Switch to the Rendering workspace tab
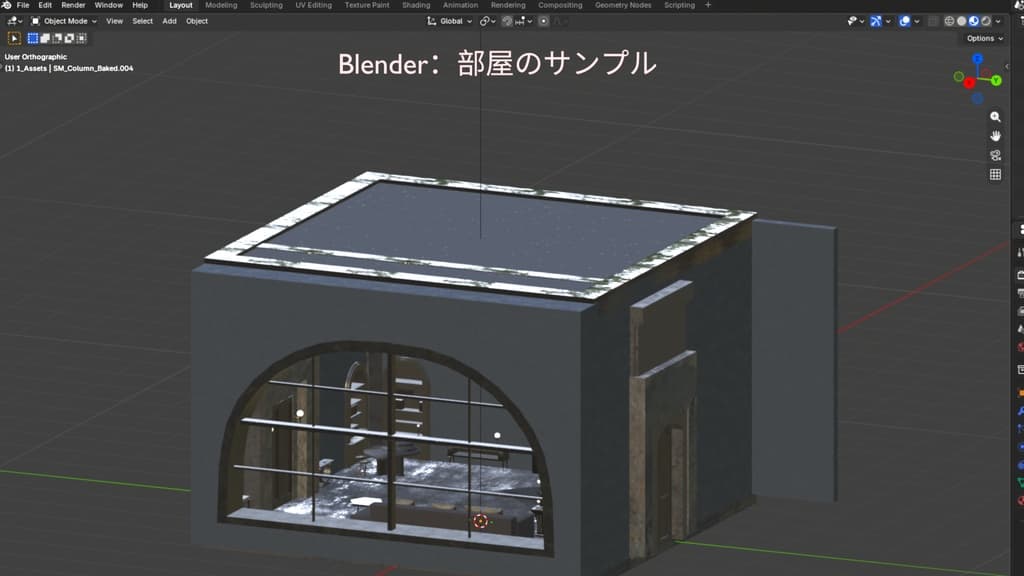The image size is (1024, 576). [508, 5]
